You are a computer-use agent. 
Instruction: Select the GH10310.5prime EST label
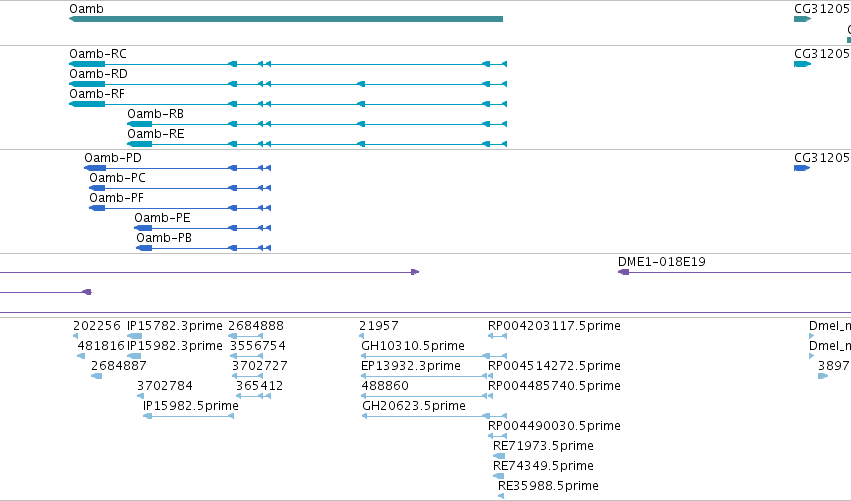pos(413,346)
